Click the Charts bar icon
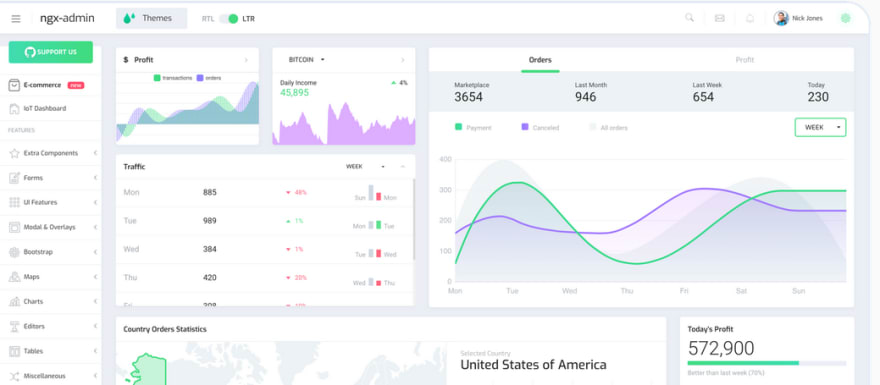The width and height of the screenshot is (880, 385). [14, 301]
